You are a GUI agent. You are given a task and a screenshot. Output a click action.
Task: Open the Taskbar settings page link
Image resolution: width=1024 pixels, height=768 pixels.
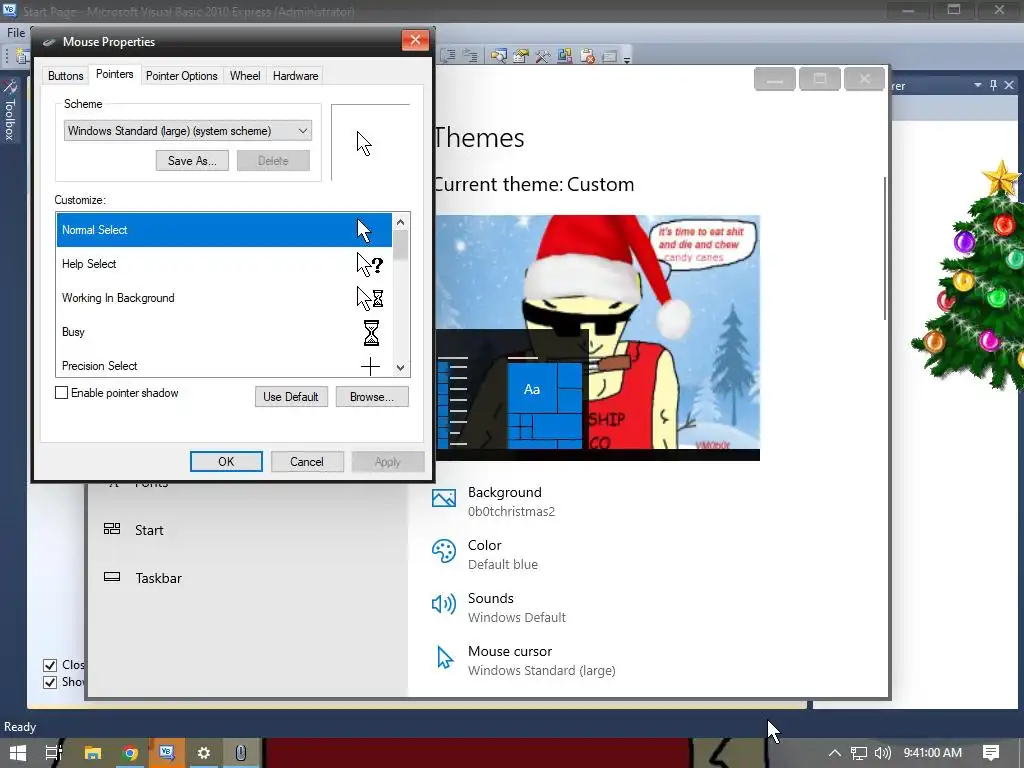click(x=159, y=578)
